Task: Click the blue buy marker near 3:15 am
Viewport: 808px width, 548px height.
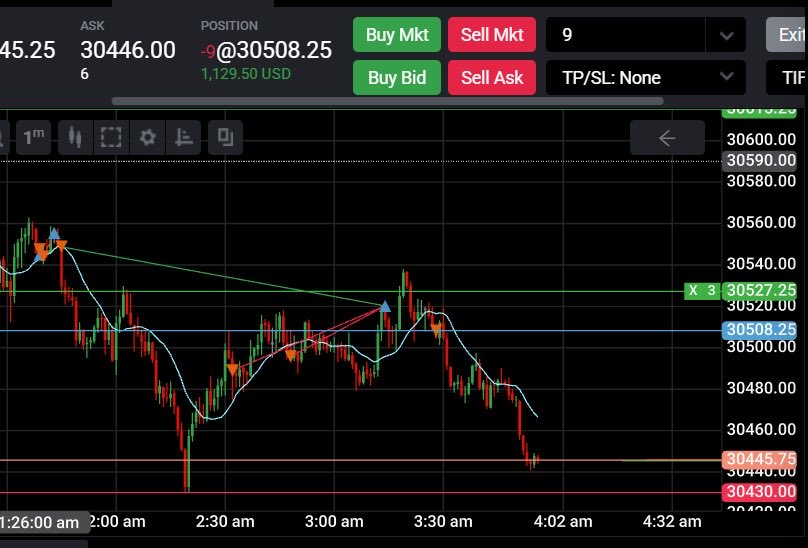Action: (385, 307)
